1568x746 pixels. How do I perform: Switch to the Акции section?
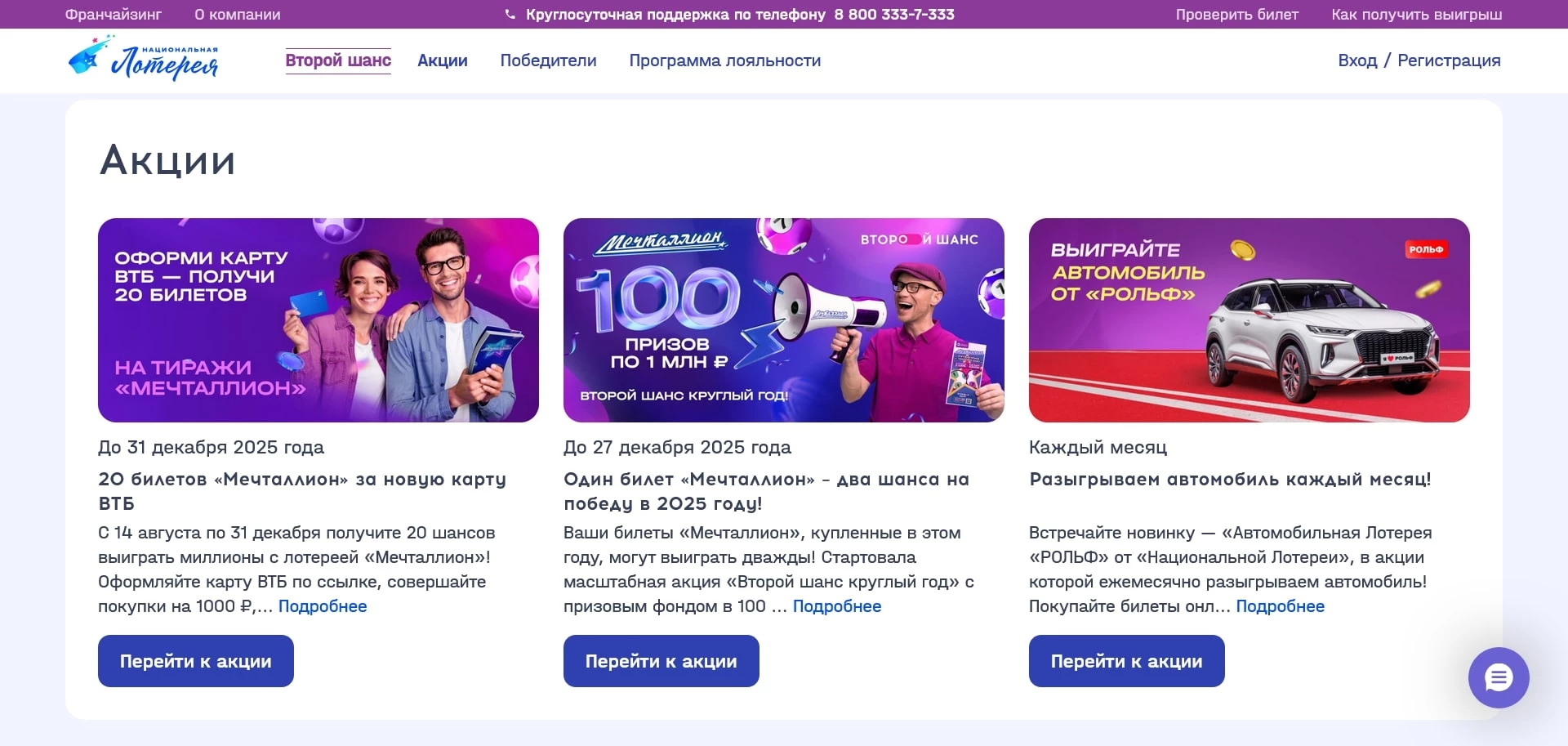point(442,60)
